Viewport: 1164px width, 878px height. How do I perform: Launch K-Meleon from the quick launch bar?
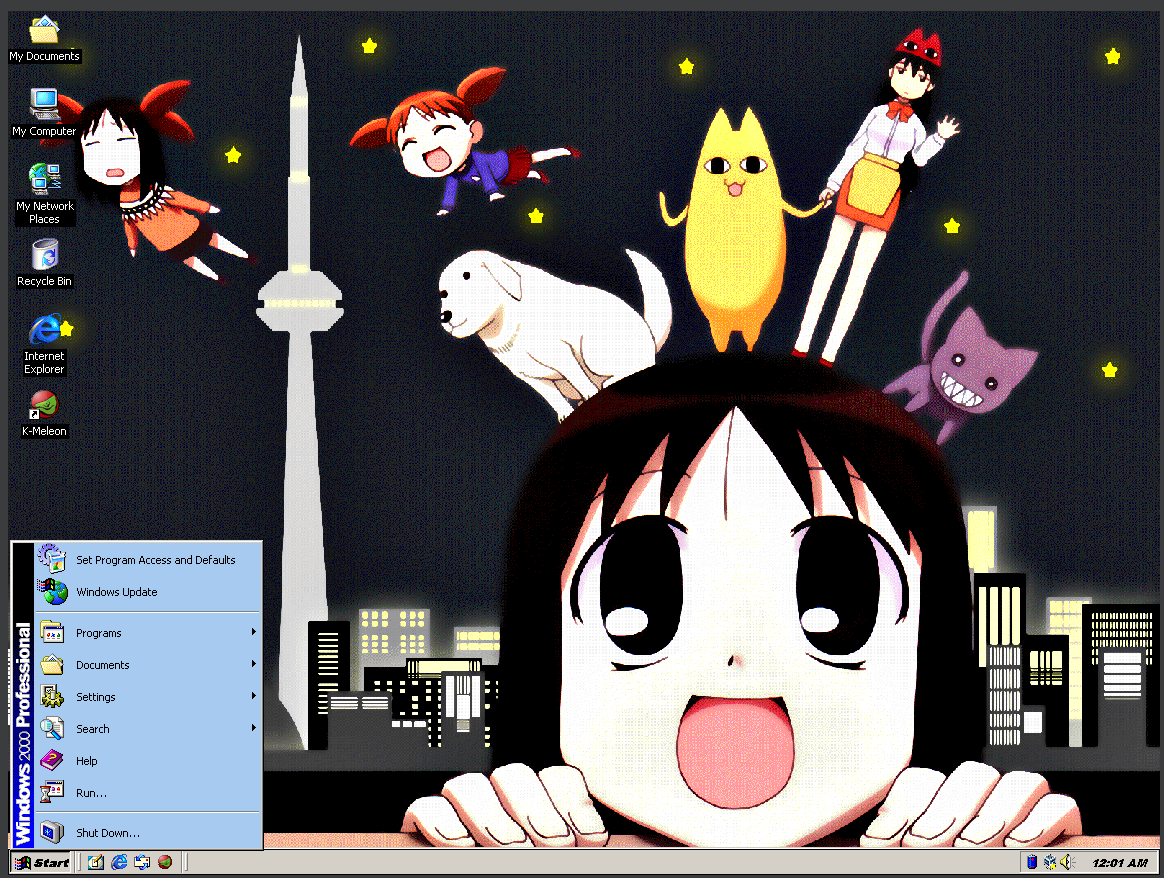pyautogui.click(x=165, y=862)
